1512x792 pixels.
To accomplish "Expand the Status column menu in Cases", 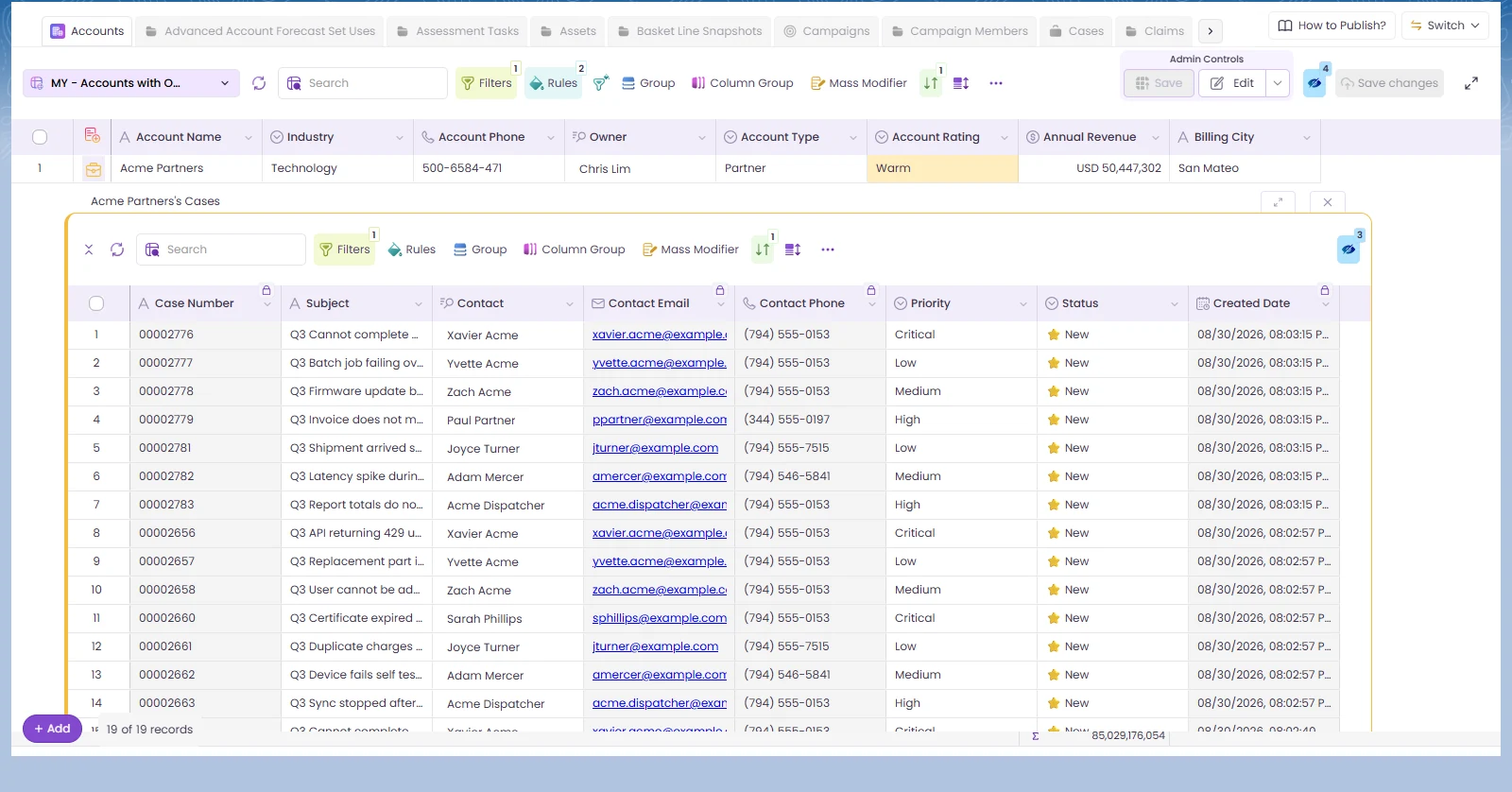I will (1175, 303).
